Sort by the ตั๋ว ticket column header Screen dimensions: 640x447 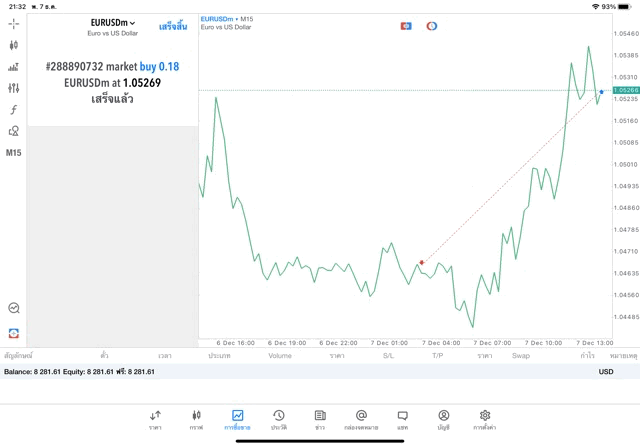(x=104, y=356)
